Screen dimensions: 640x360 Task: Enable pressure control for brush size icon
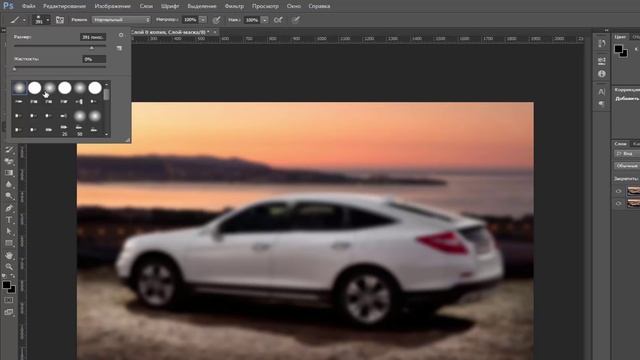(296, 20)
